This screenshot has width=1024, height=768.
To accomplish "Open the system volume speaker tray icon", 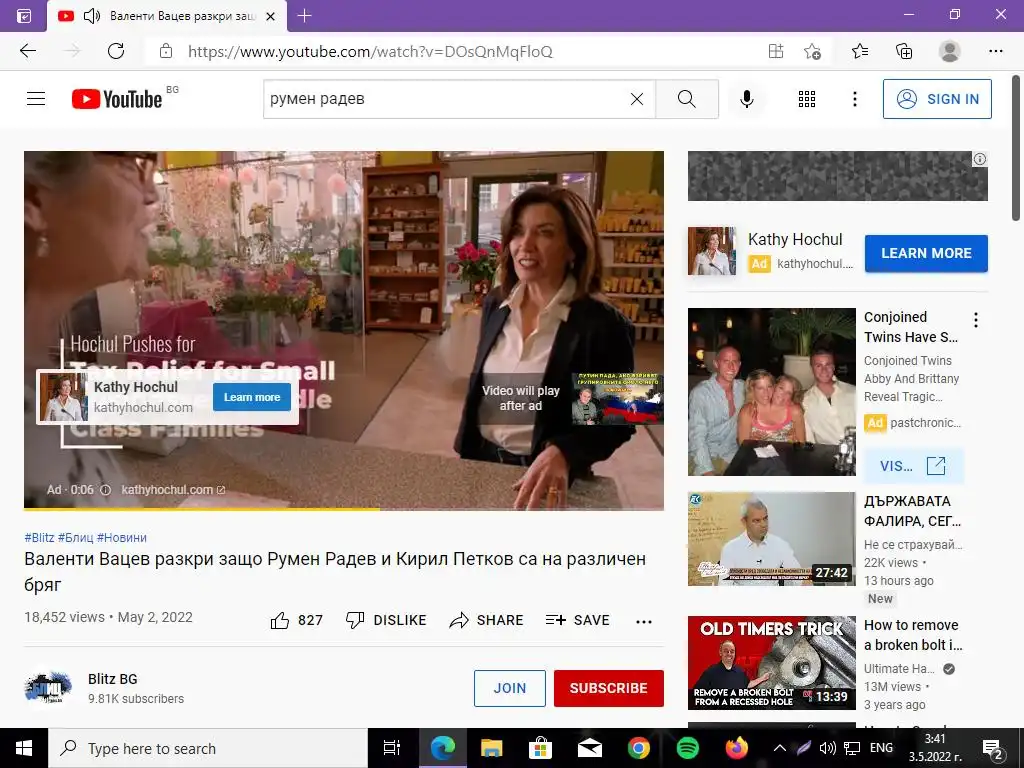I will pos(827,748).
